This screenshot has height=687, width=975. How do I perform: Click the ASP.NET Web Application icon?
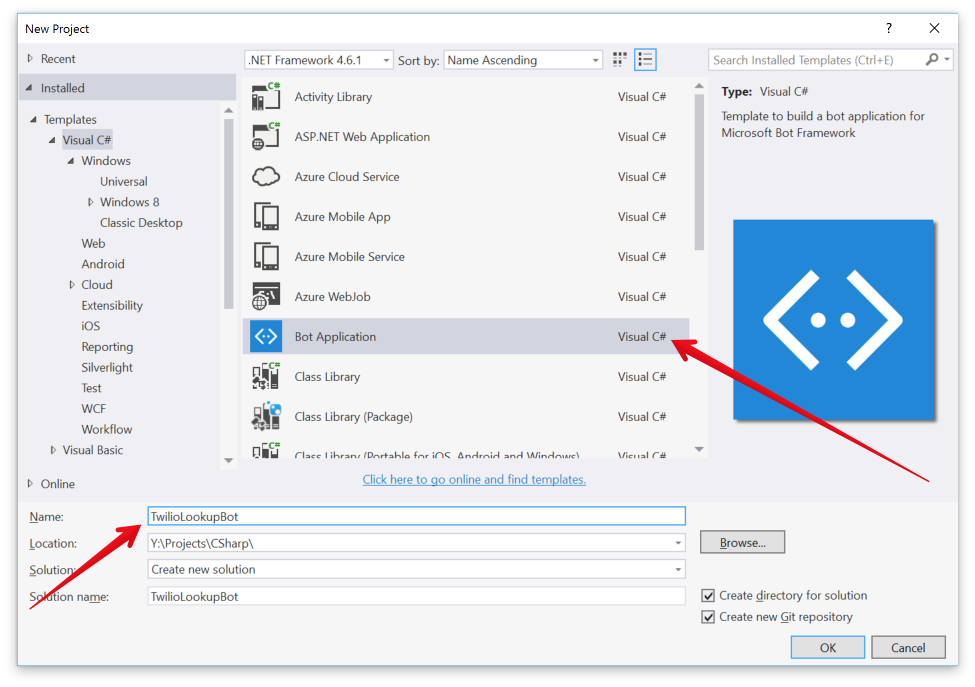point(266,136)
